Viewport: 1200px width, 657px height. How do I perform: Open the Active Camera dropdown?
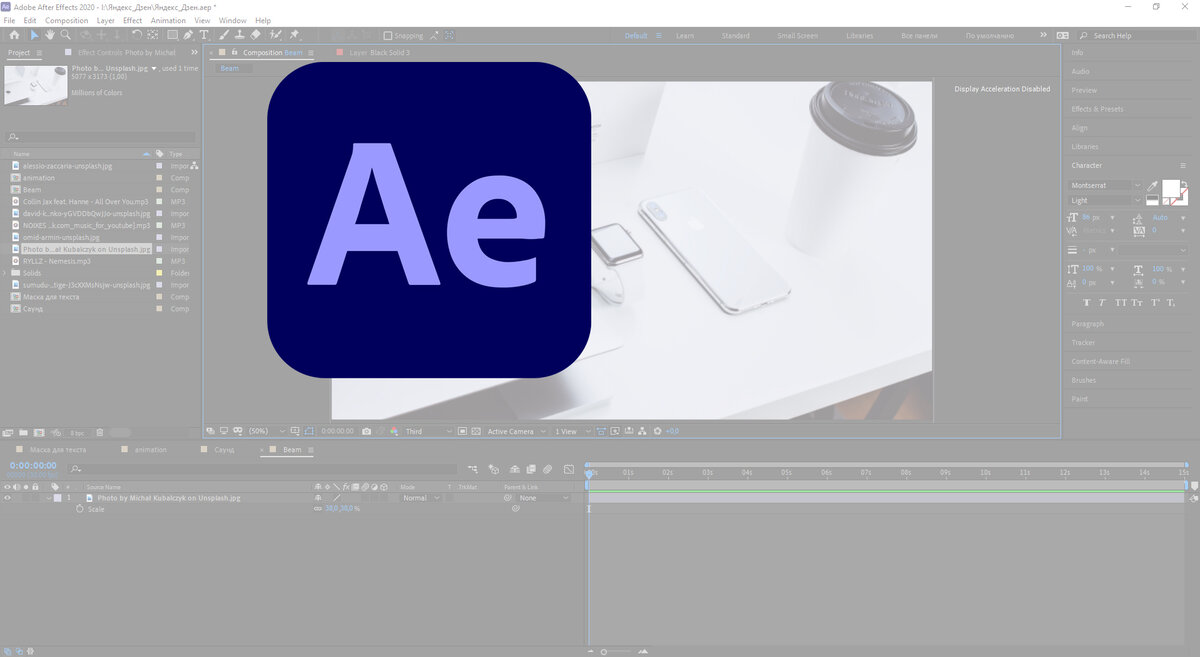[517, 431]
